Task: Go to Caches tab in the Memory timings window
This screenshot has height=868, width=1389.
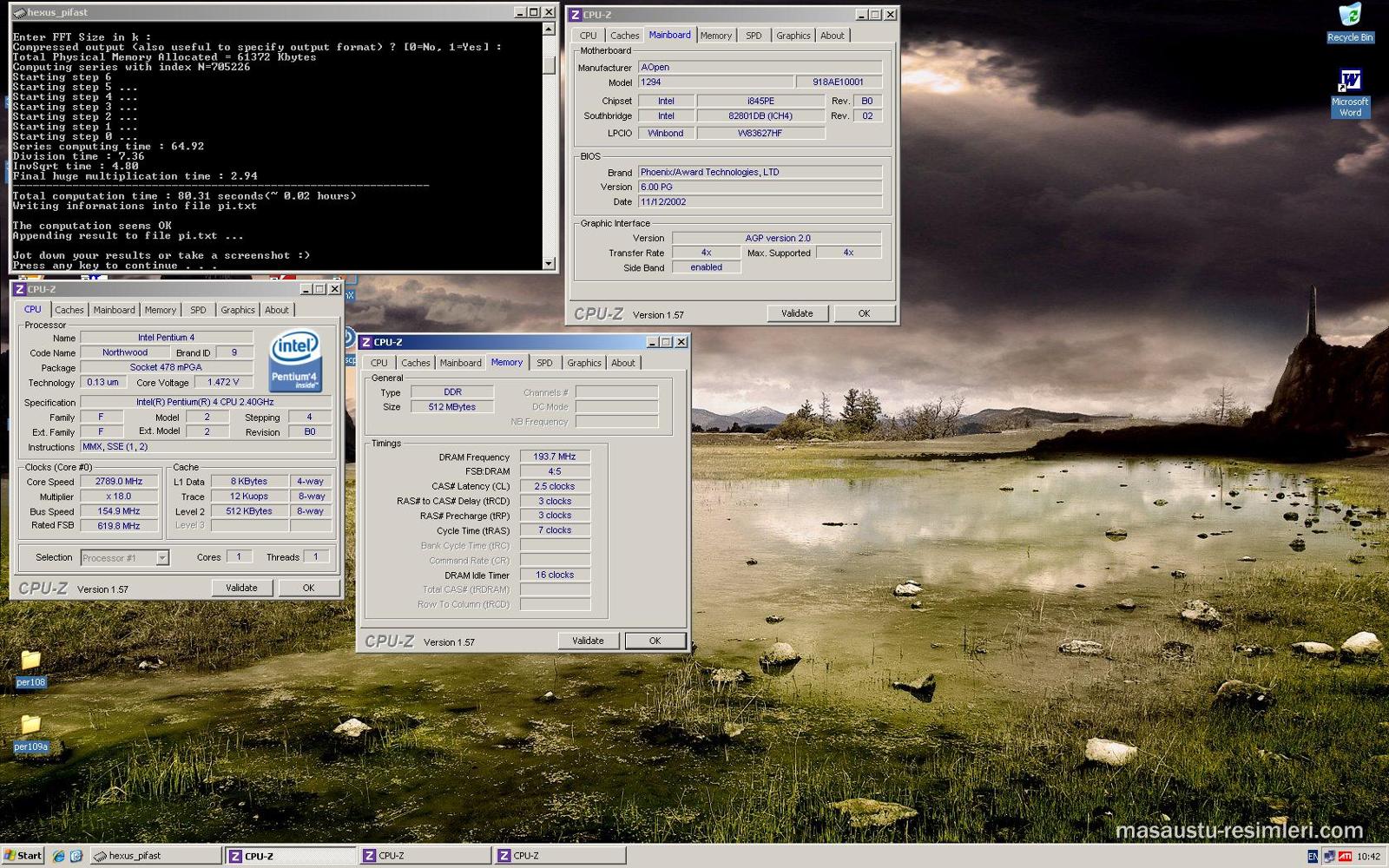Action: pos(416,363)
